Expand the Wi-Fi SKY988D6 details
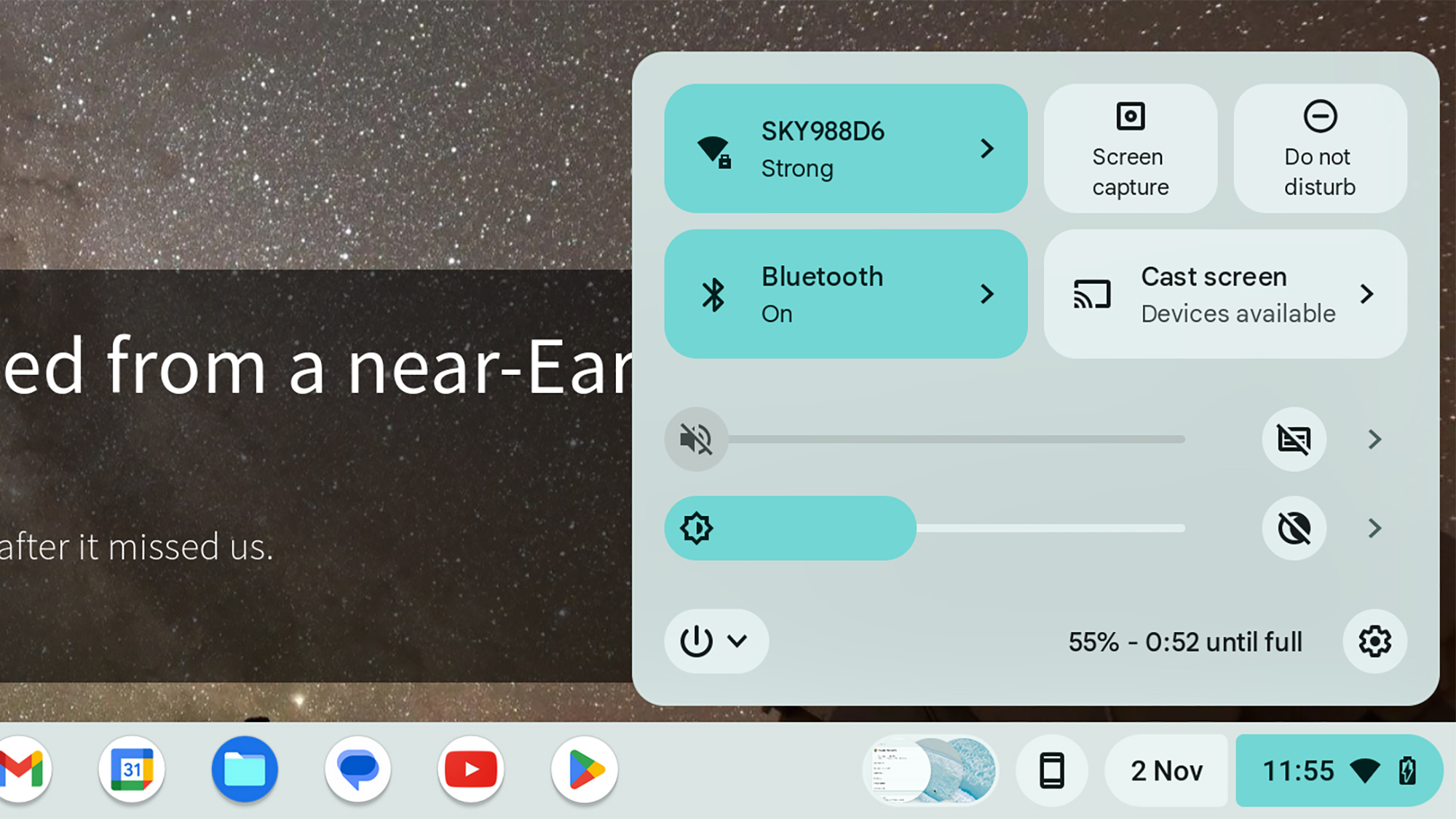 click(986, 148)
